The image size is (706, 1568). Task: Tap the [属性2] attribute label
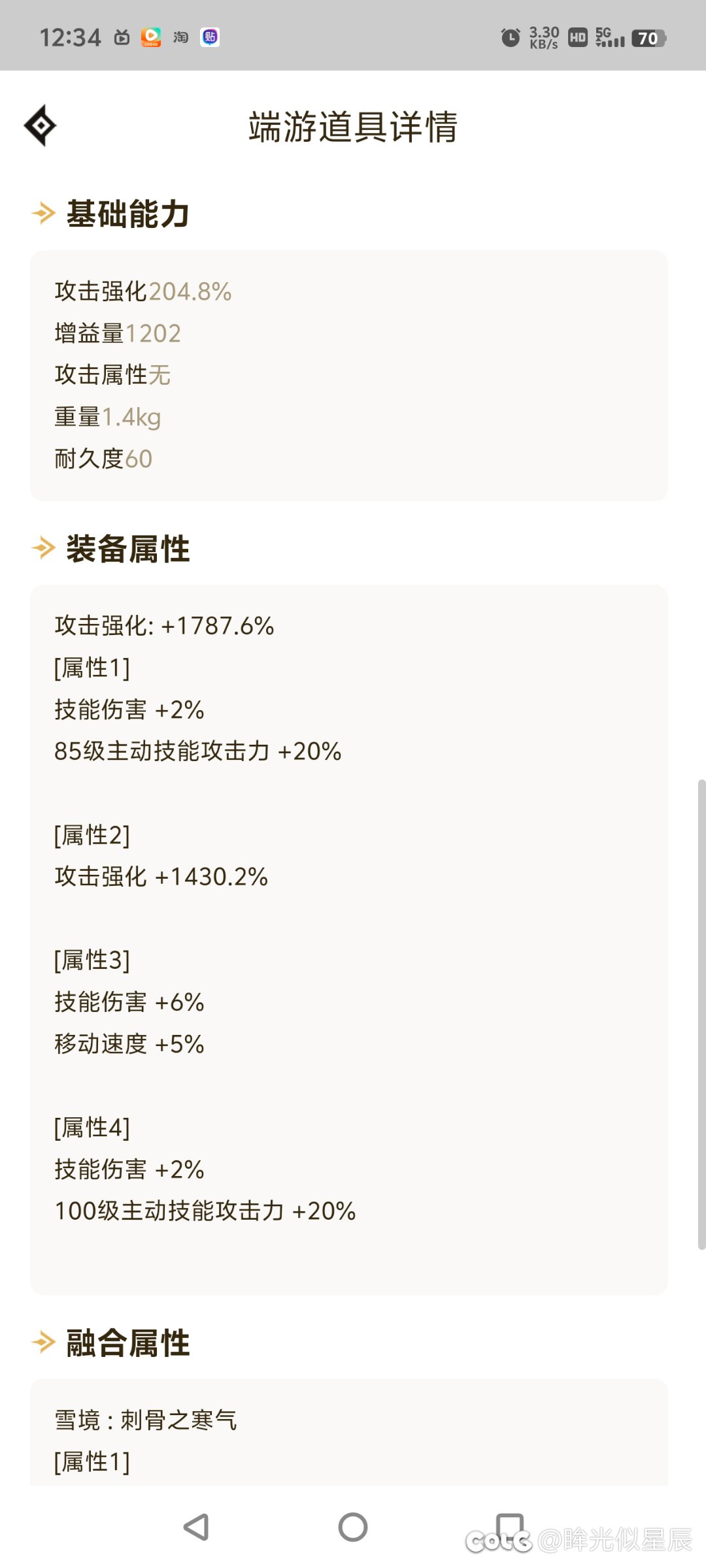coord(92,835)
